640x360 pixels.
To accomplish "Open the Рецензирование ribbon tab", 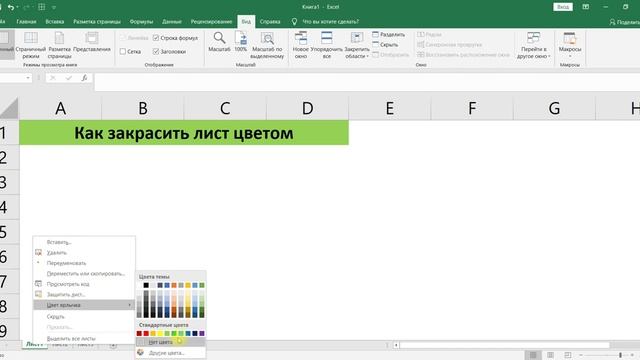I will (x=211, y=22).
